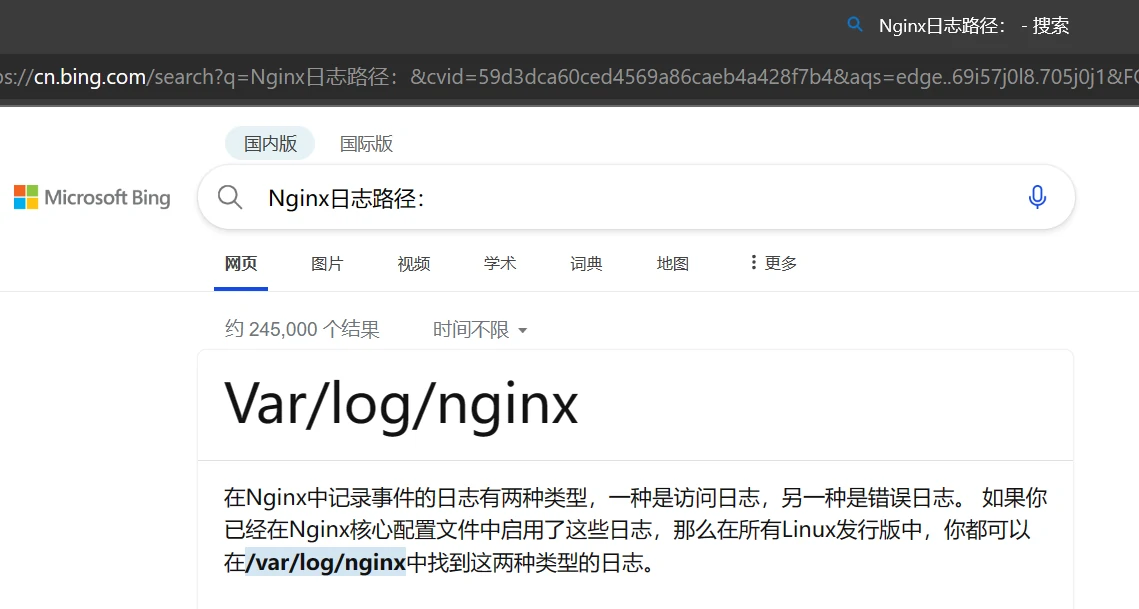The width and height of the screenshot is (1139, 609).
Task: Click the search favicon in the browser tab
Action: pos(854,25)
